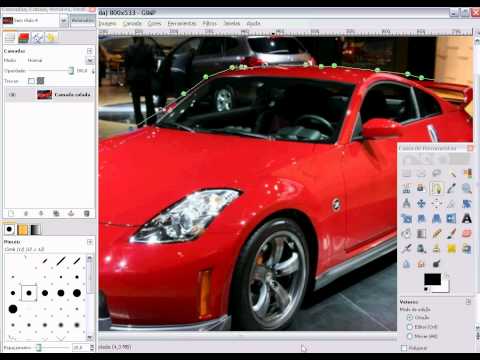480x360 pixels.
Task: Adjust the brush spacing stepper arrows
Action: click(92, 347)
